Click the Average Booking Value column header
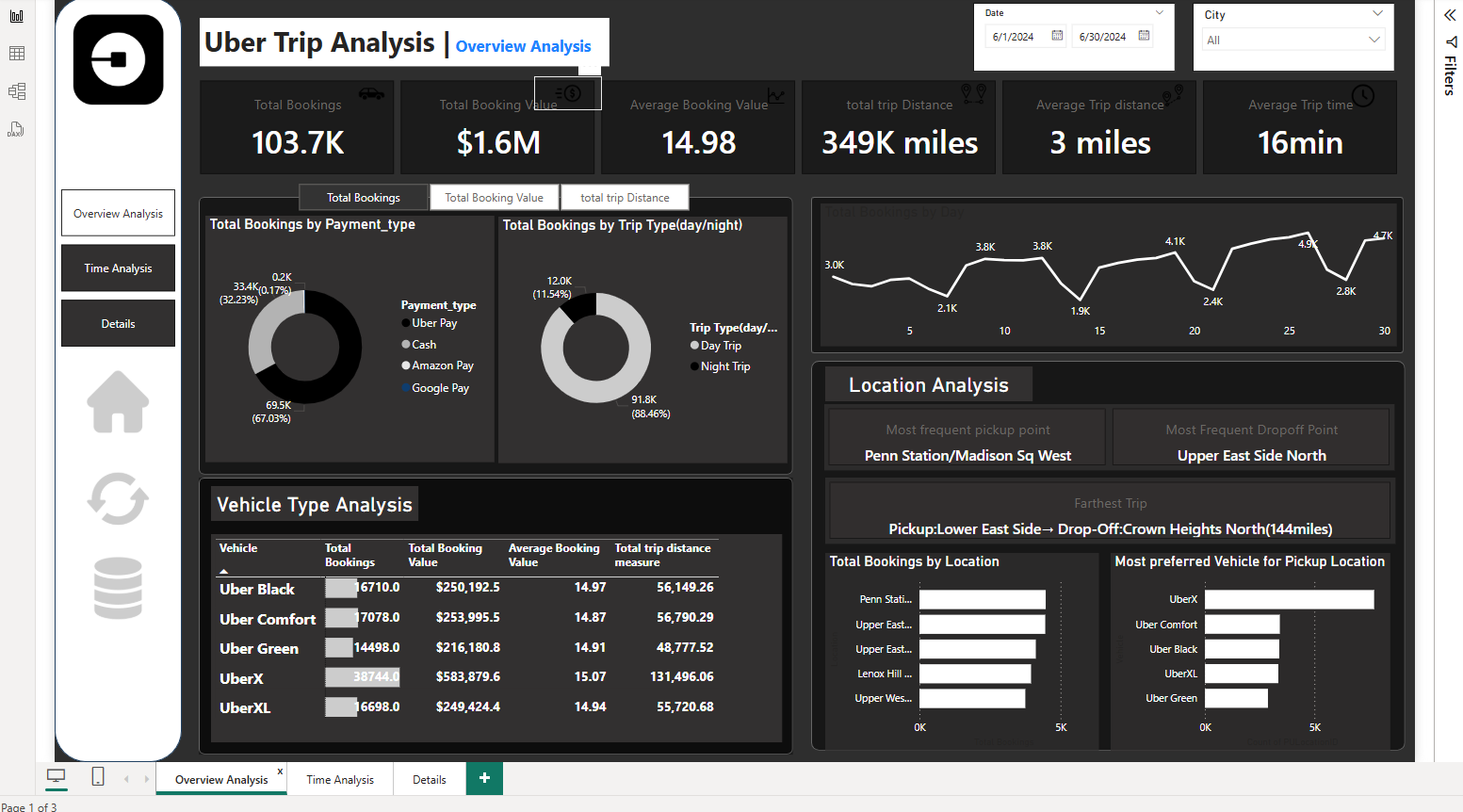Screen dimensions: 1463x812 tap(554, 555)
